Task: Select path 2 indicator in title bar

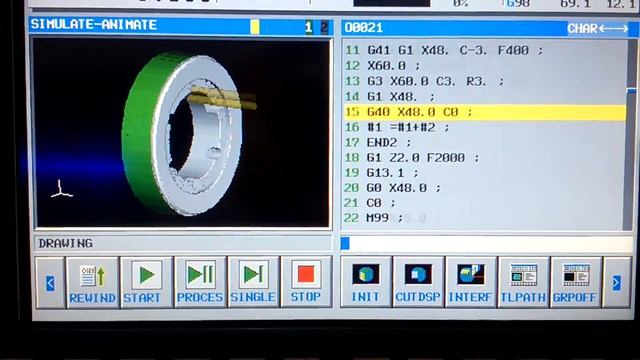Action: pos(324,27)
